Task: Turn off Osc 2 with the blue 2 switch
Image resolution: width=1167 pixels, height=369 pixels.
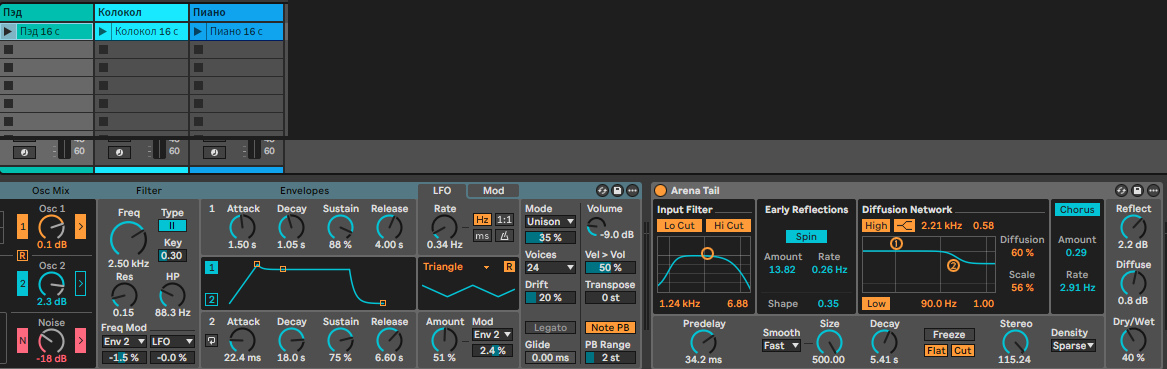Action: point(23,283)
